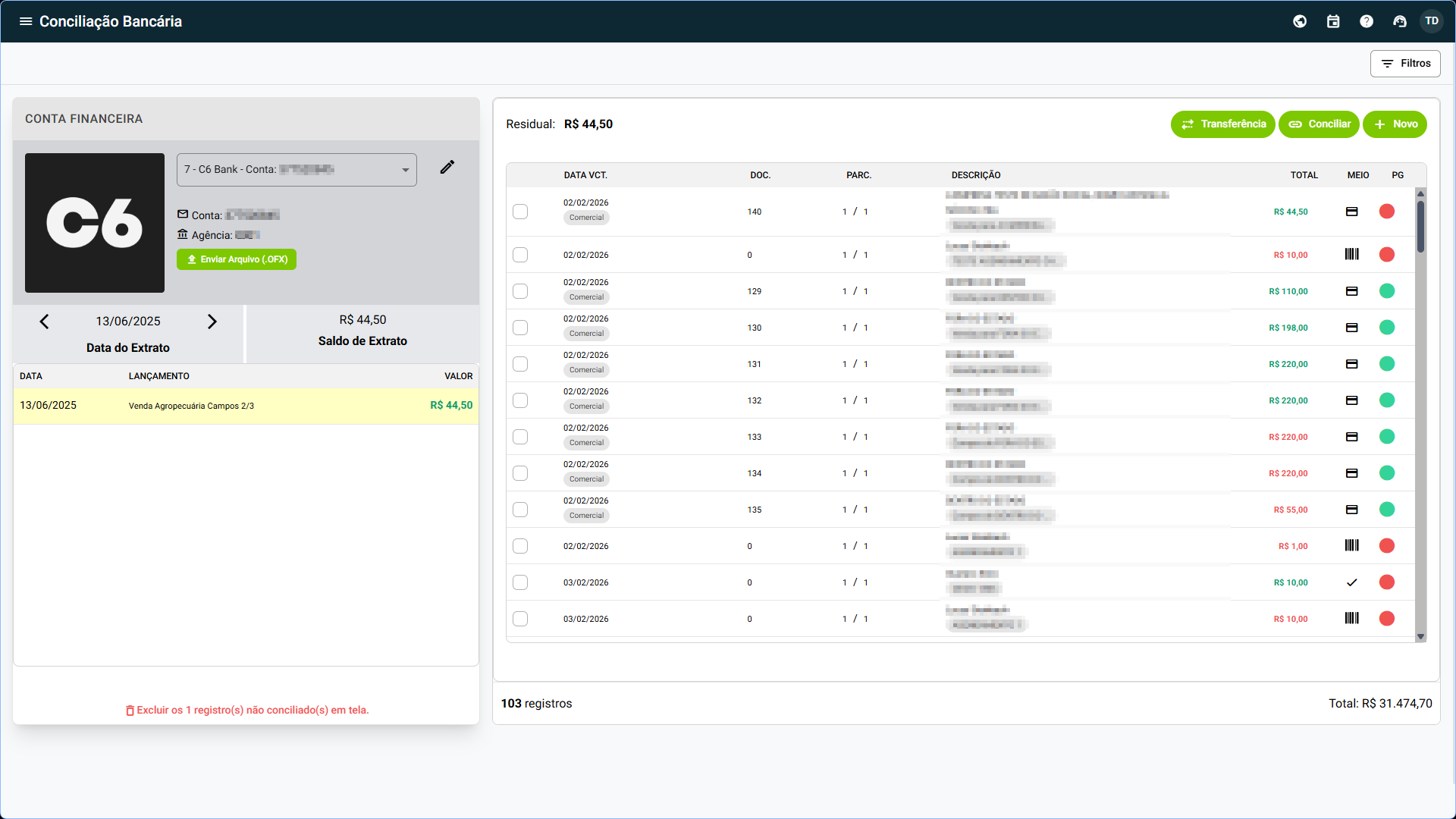Screen dimensions: 1456x819
Task: Click the globe icon in header
Action: [1300, 21]
